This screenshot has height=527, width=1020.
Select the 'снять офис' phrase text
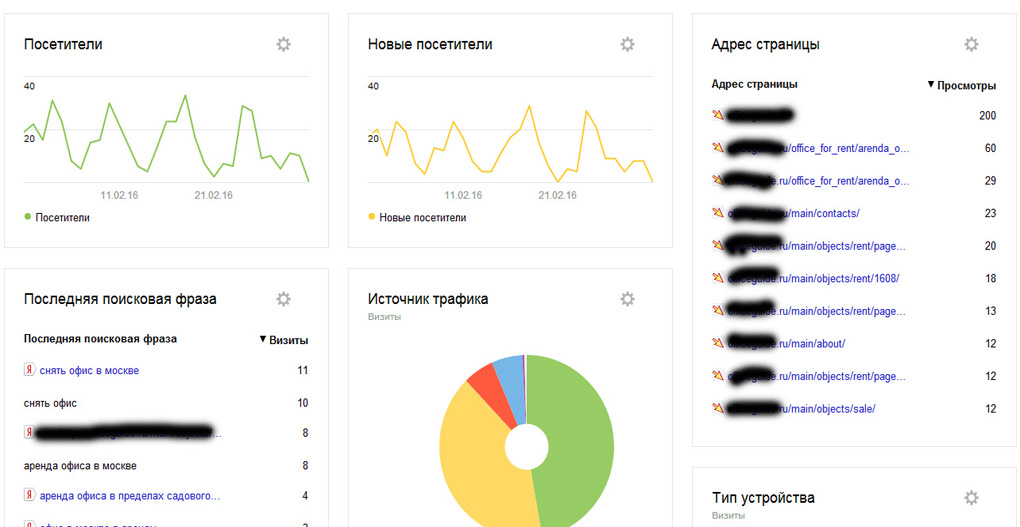pos(50,403)
